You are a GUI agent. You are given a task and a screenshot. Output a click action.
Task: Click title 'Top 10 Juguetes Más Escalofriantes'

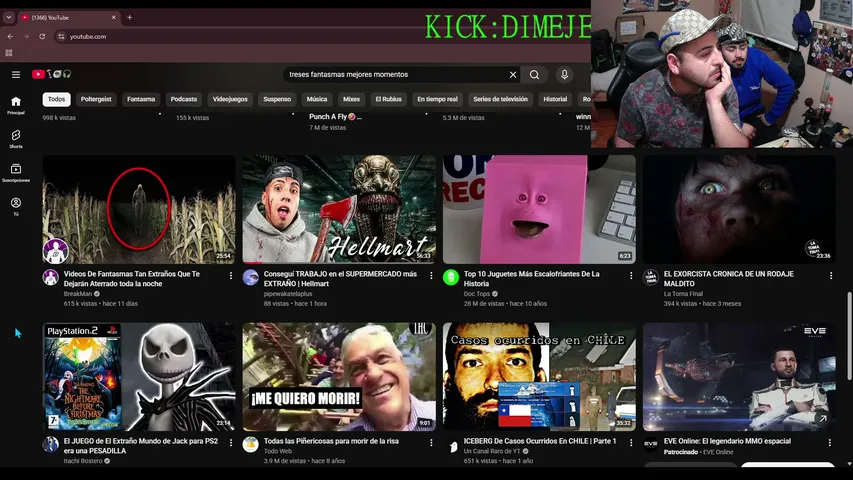(x=531, y=279)
